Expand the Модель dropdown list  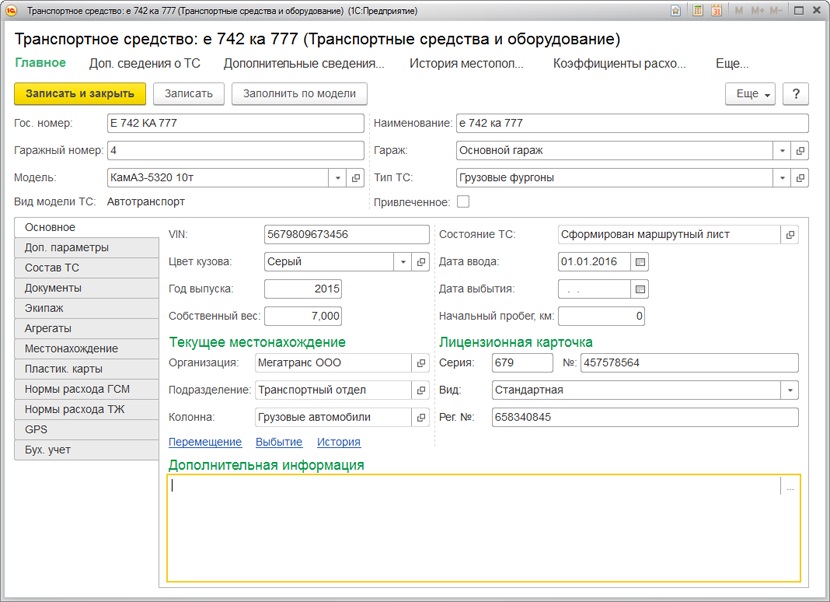pyautogui.click(x=338, y=178)
